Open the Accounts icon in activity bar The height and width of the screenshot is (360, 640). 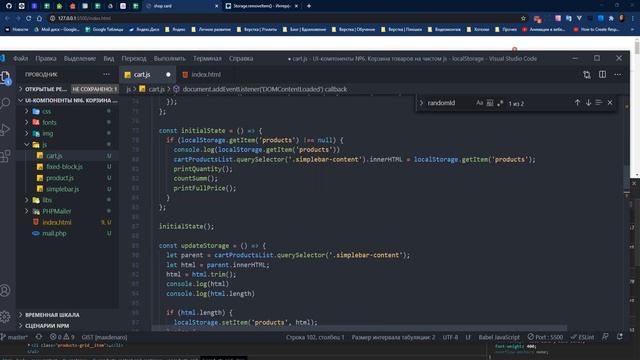tap(6, 290)
